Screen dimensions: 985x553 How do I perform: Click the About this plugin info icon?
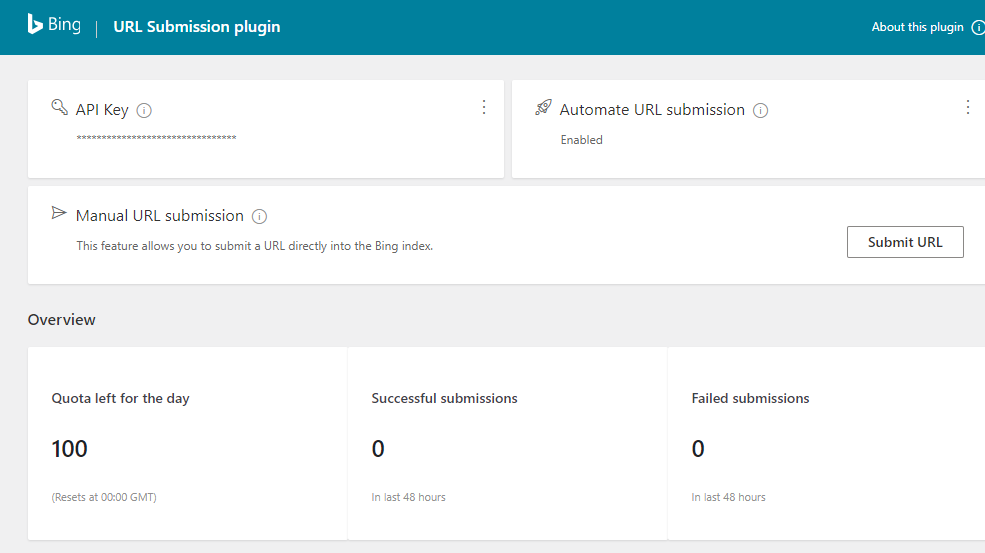(x=978, y=27)
